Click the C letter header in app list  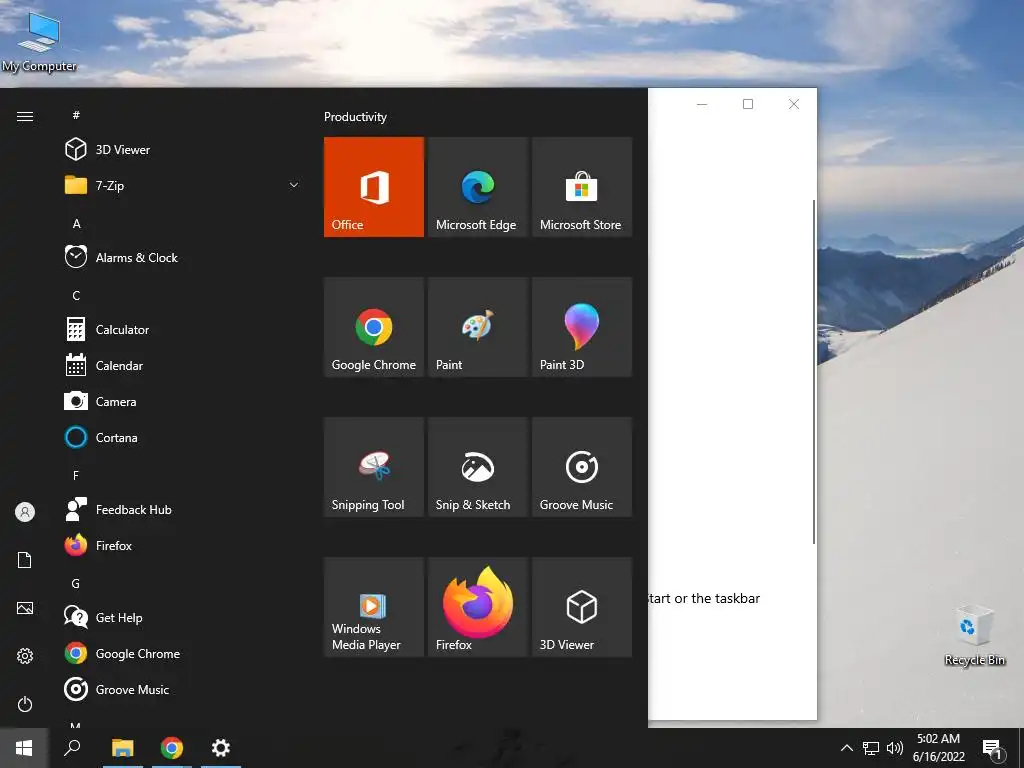(76, 295)
